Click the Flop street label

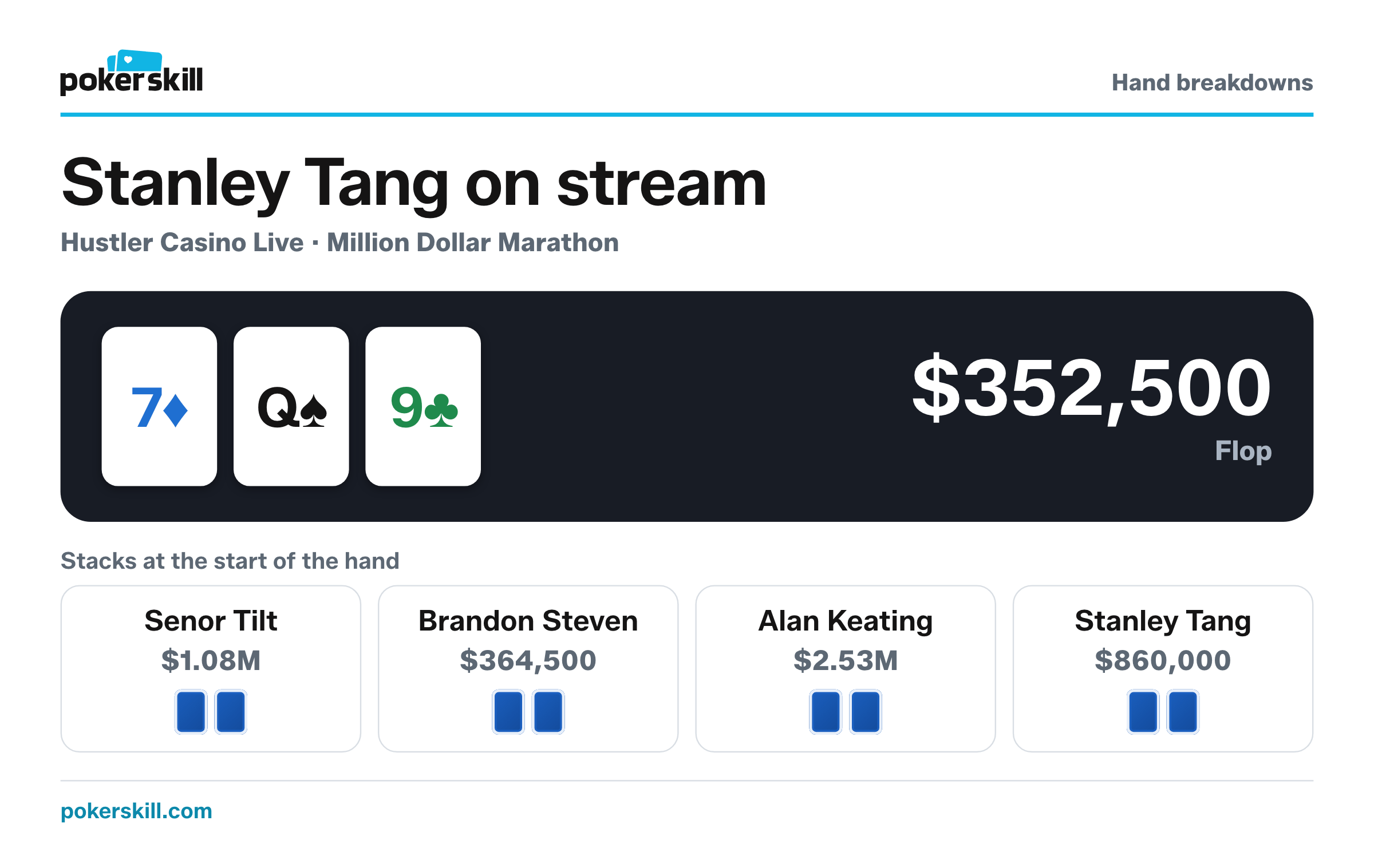pos(1243,452)
